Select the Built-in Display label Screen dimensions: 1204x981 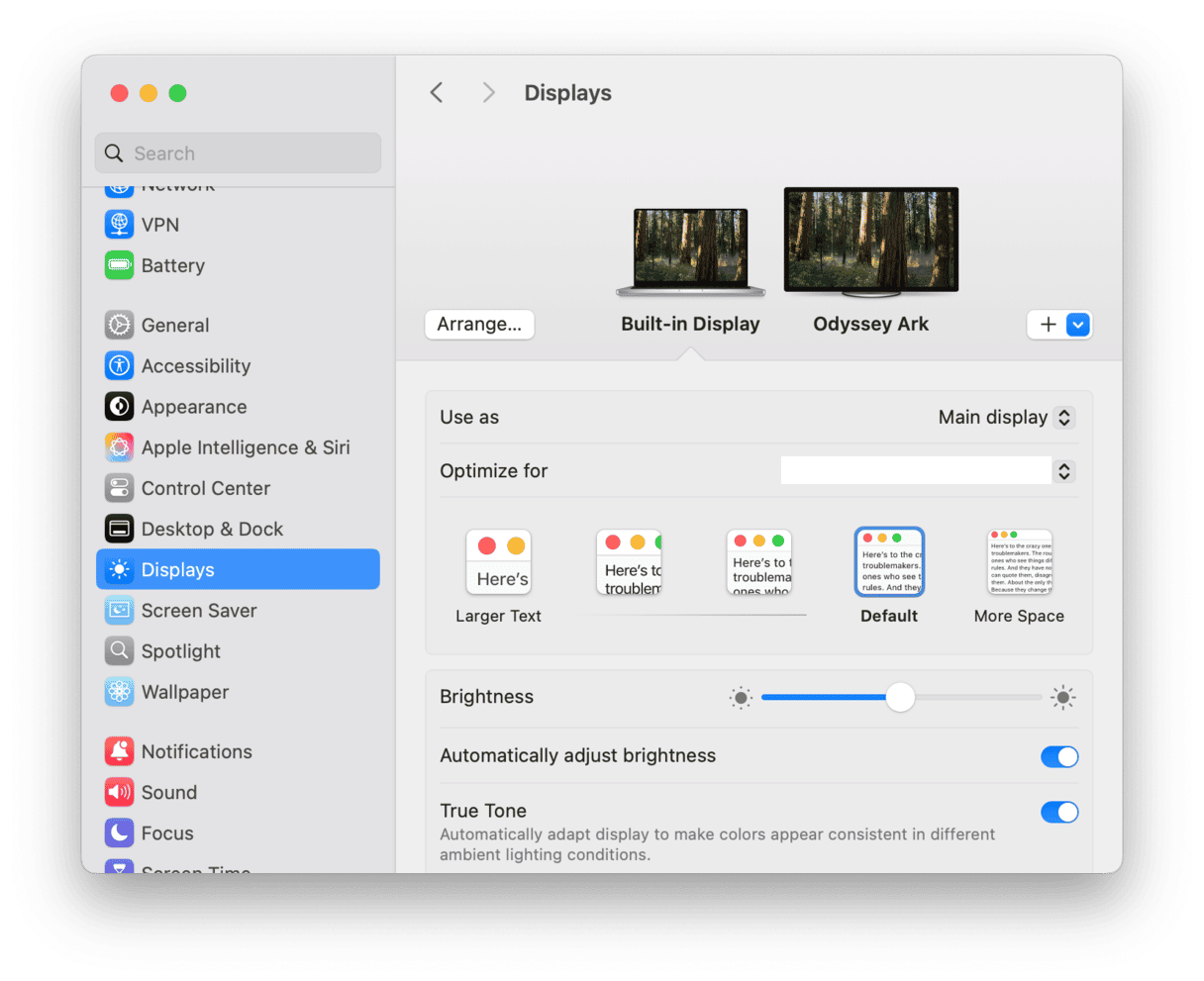point(690,324)
